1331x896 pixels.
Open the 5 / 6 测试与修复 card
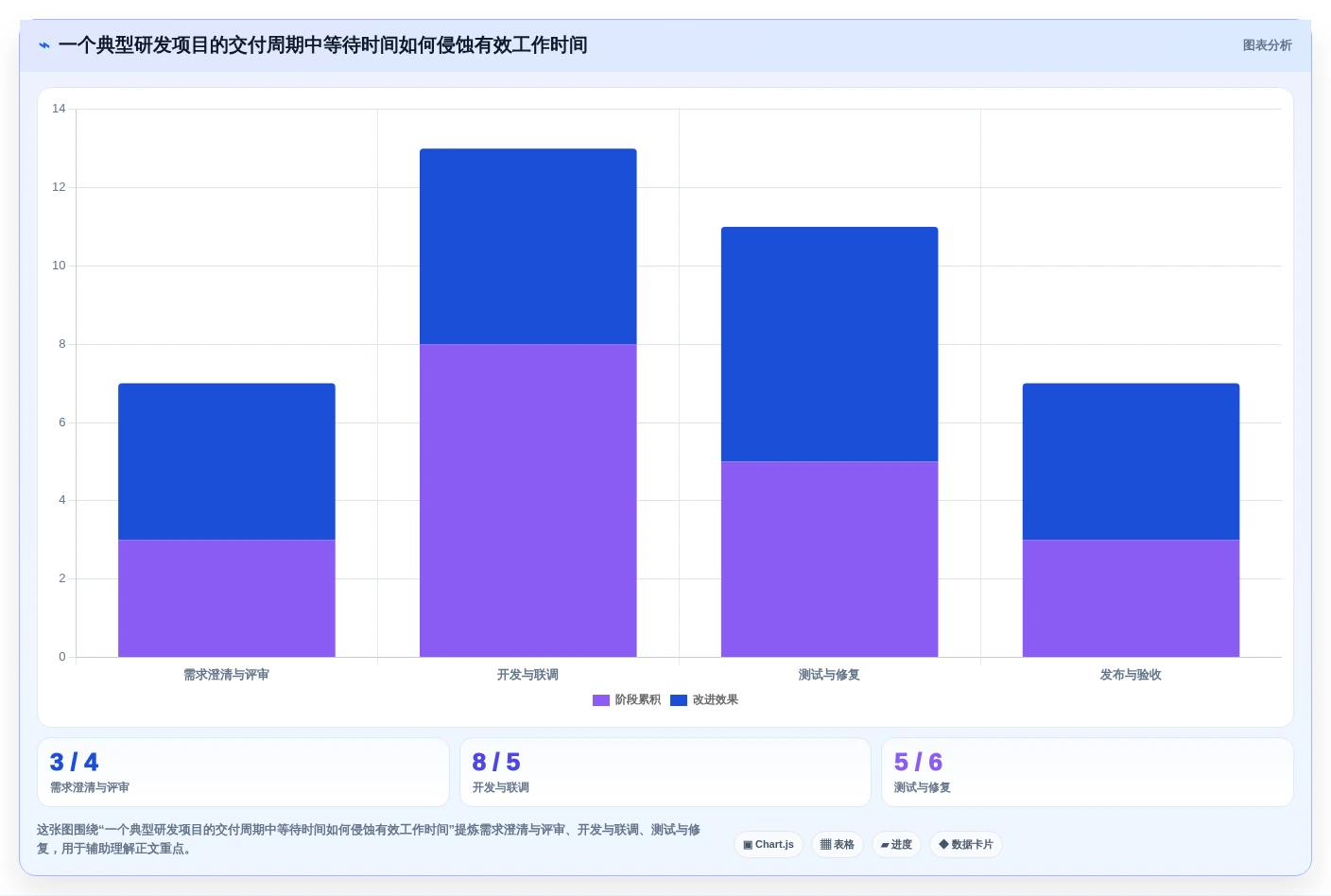coord(1087,772)
